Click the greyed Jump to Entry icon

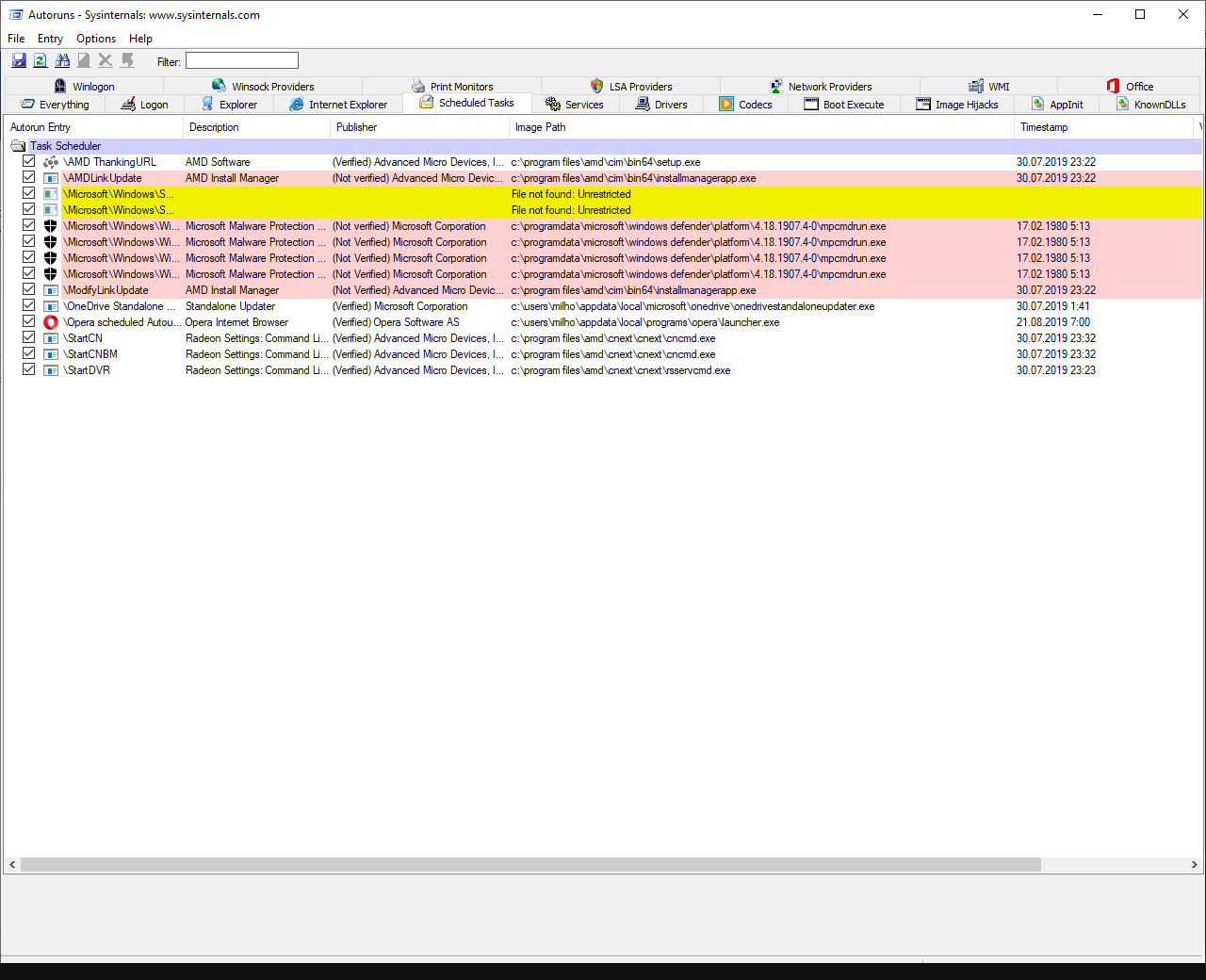coord(127,60)
